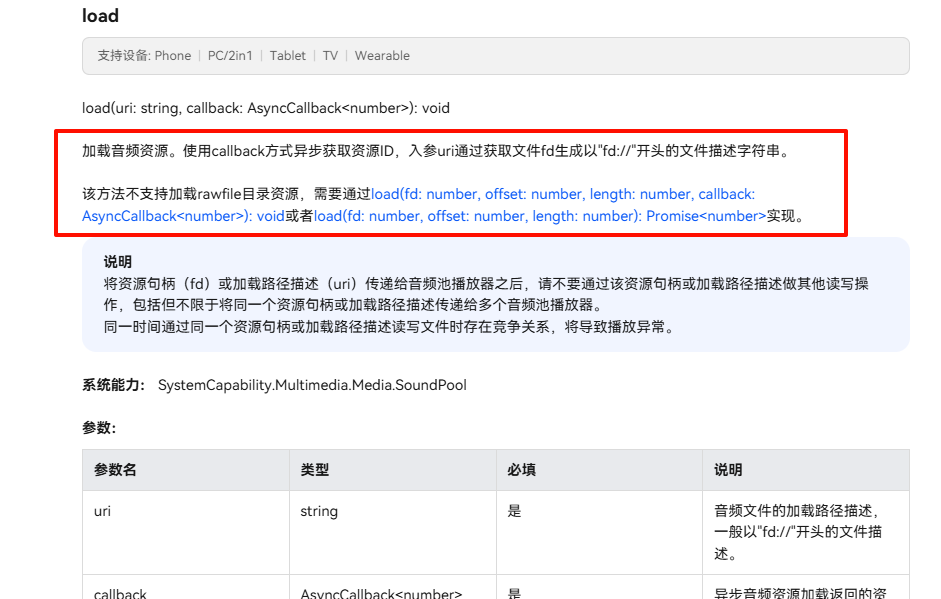This screenshot has width=941, height=599.
Task: Click the "参数:" section heading
Action: (99, 428)
